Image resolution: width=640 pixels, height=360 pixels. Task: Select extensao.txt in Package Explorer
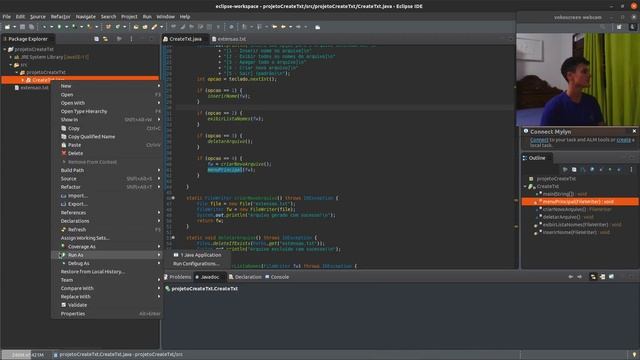34,88
